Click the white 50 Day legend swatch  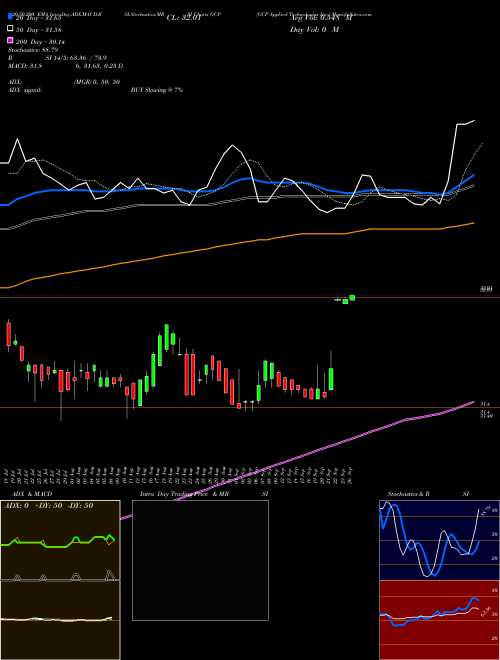(11, 28)
